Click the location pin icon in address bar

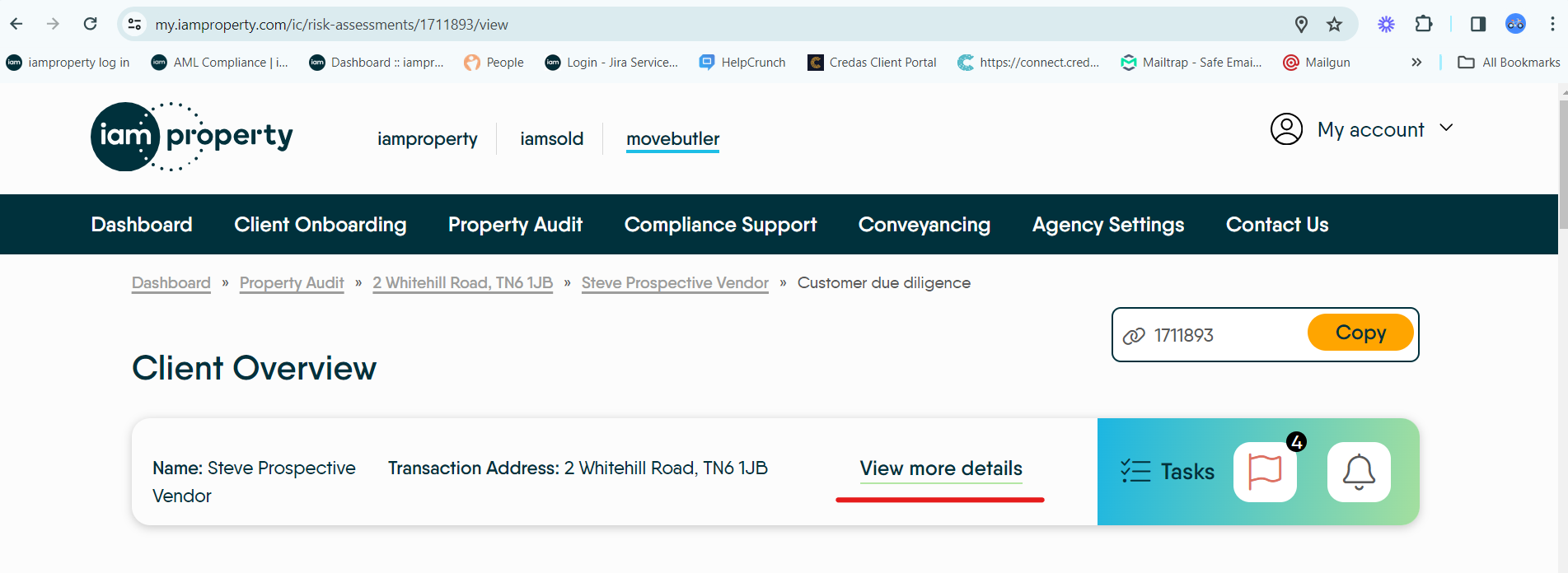(x=1301, y=24)
